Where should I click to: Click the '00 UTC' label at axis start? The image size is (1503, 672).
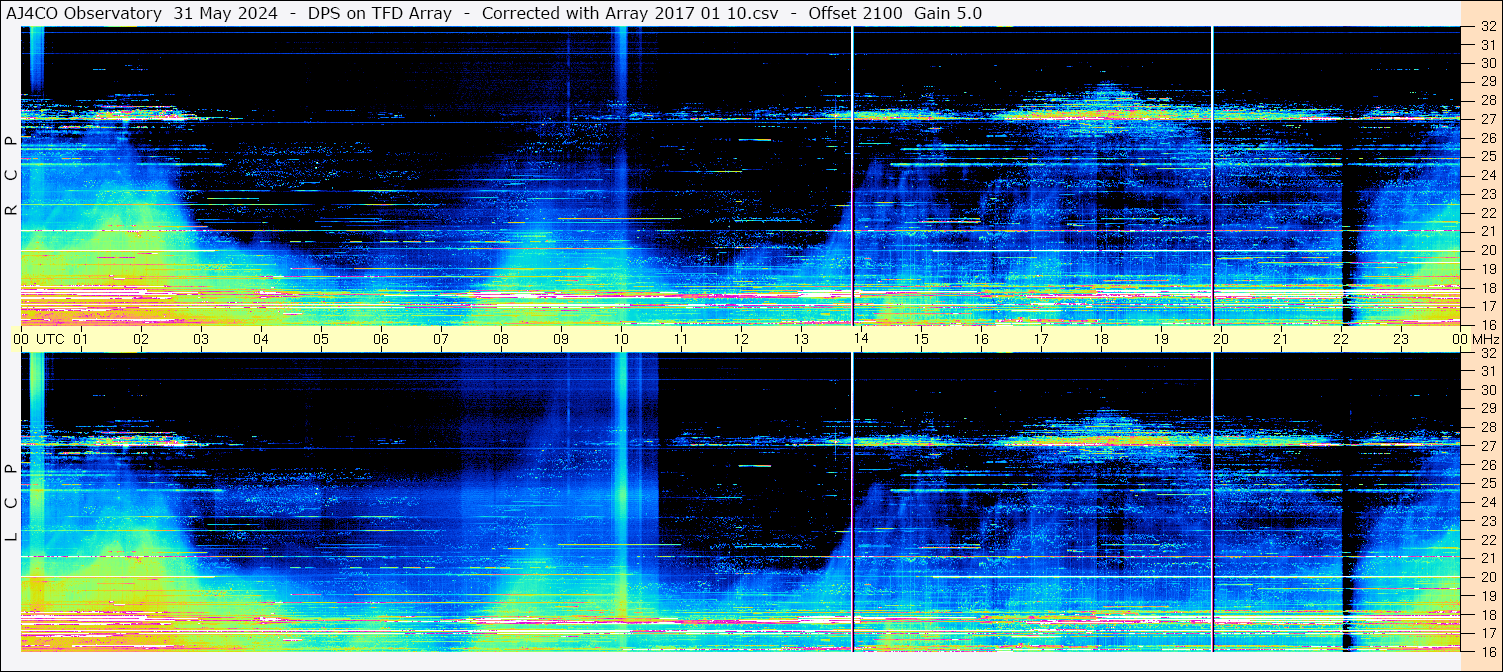pyautogui.click(x=42, y=339)
